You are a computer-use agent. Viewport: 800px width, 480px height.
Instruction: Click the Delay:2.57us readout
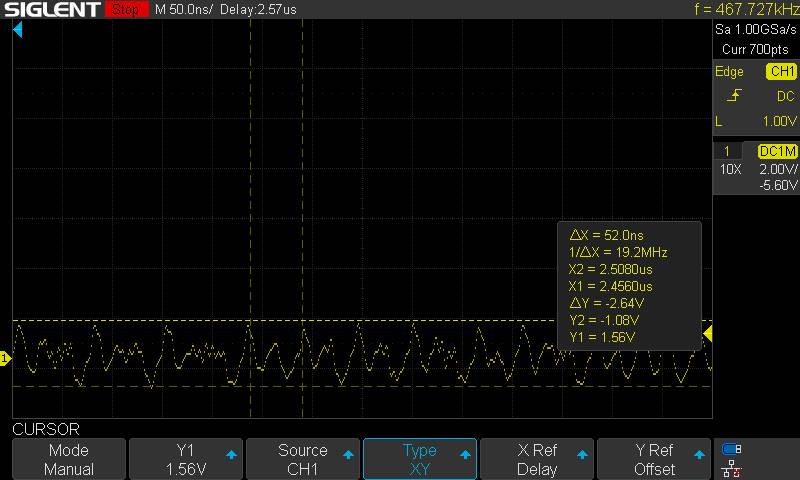pyautogui.click(x=258, y=10)
